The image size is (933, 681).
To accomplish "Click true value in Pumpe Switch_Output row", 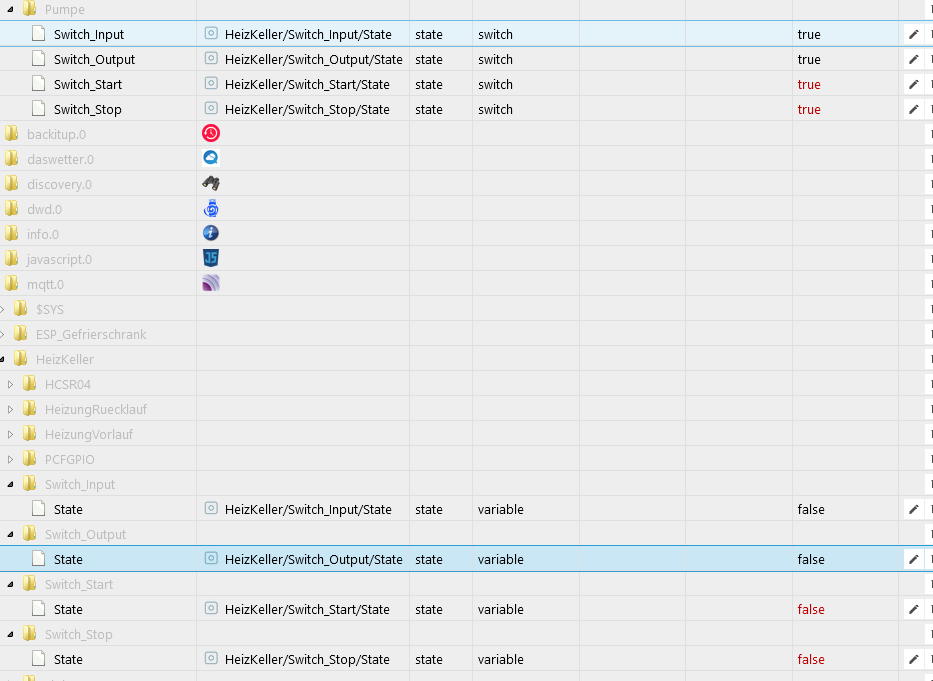I will point(809,60).
